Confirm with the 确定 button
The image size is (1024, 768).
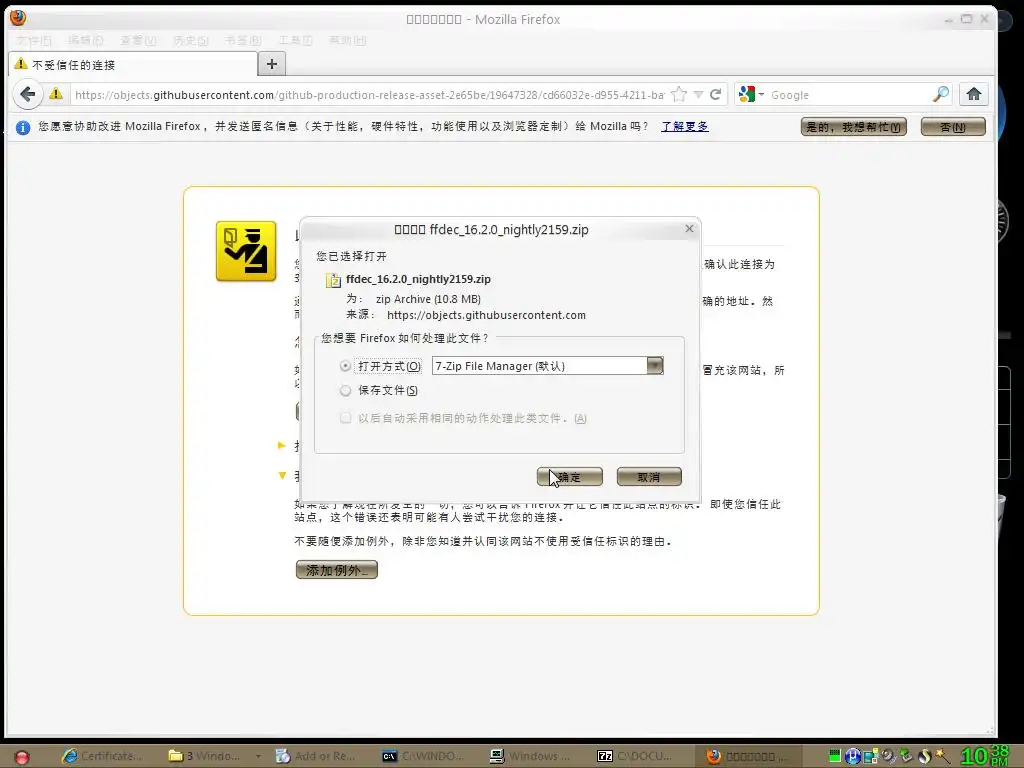click(x=569, y=477)
